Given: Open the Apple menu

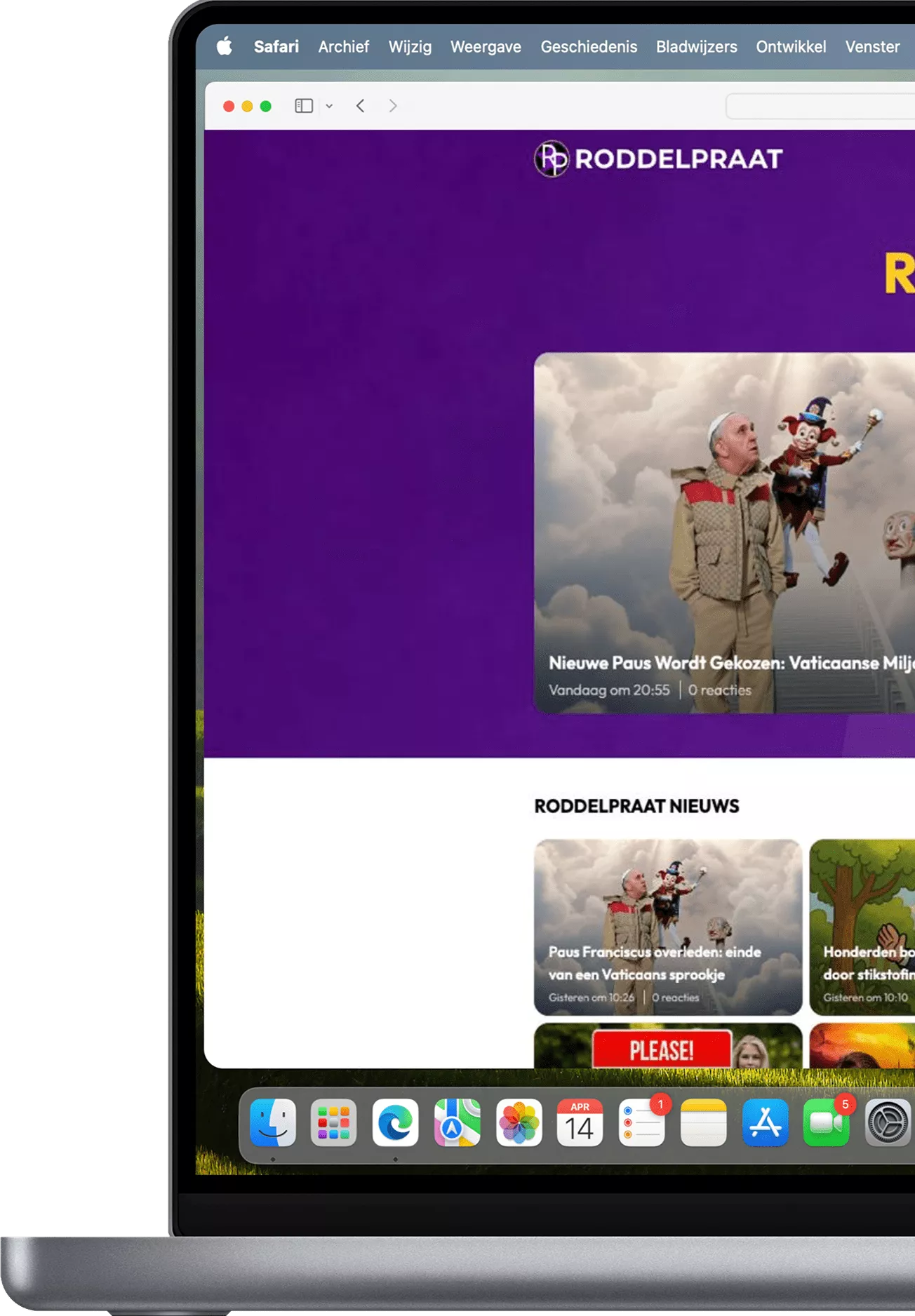Looking at the screenshot, I should tap(225, 47).
